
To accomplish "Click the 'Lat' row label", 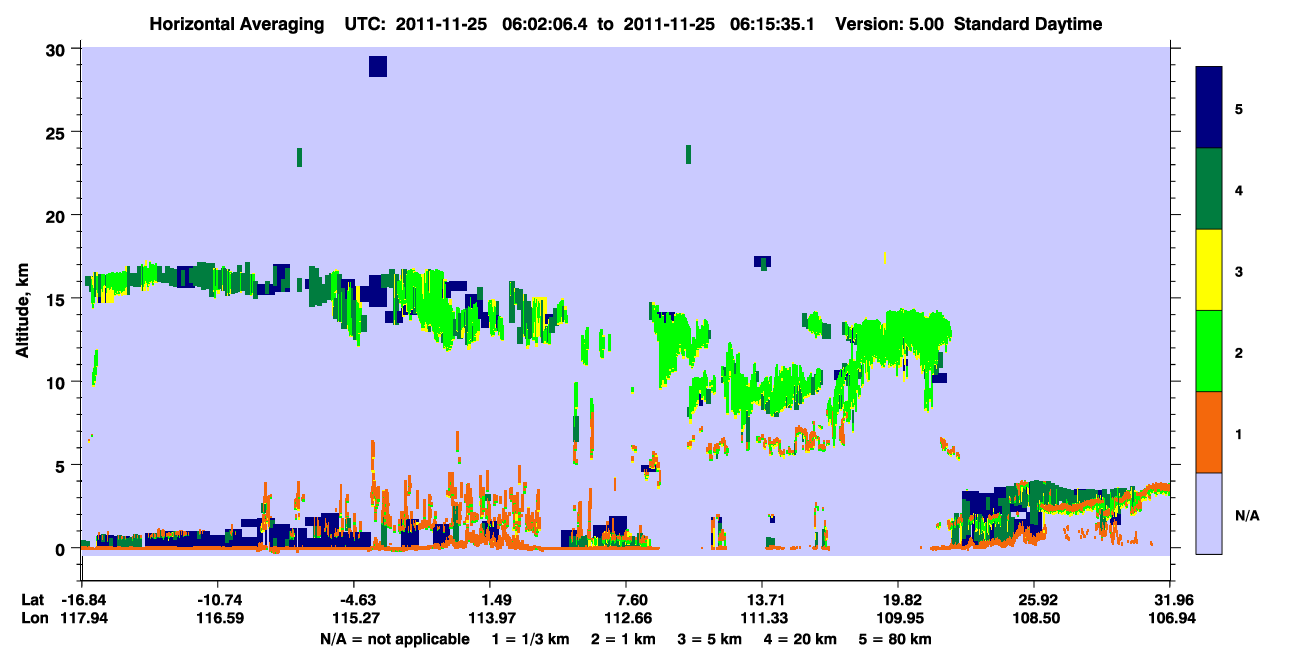I will pos(32,600).
